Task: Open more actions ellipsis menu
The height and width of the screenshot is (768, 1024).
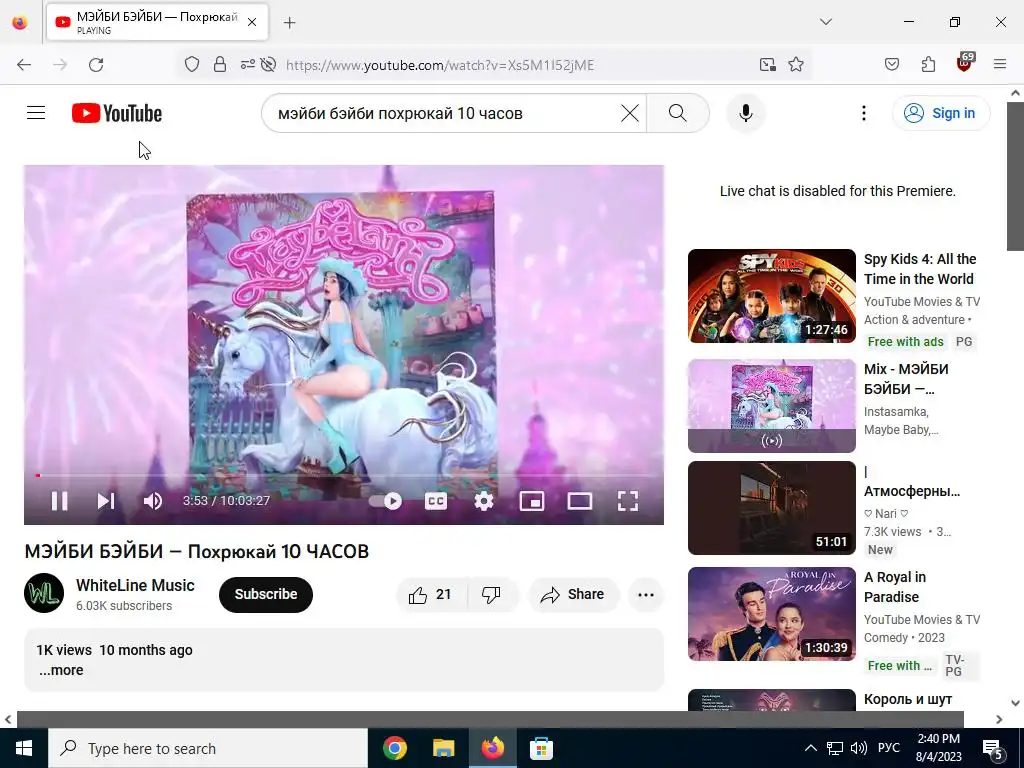Action: click(x=646, y=594)
